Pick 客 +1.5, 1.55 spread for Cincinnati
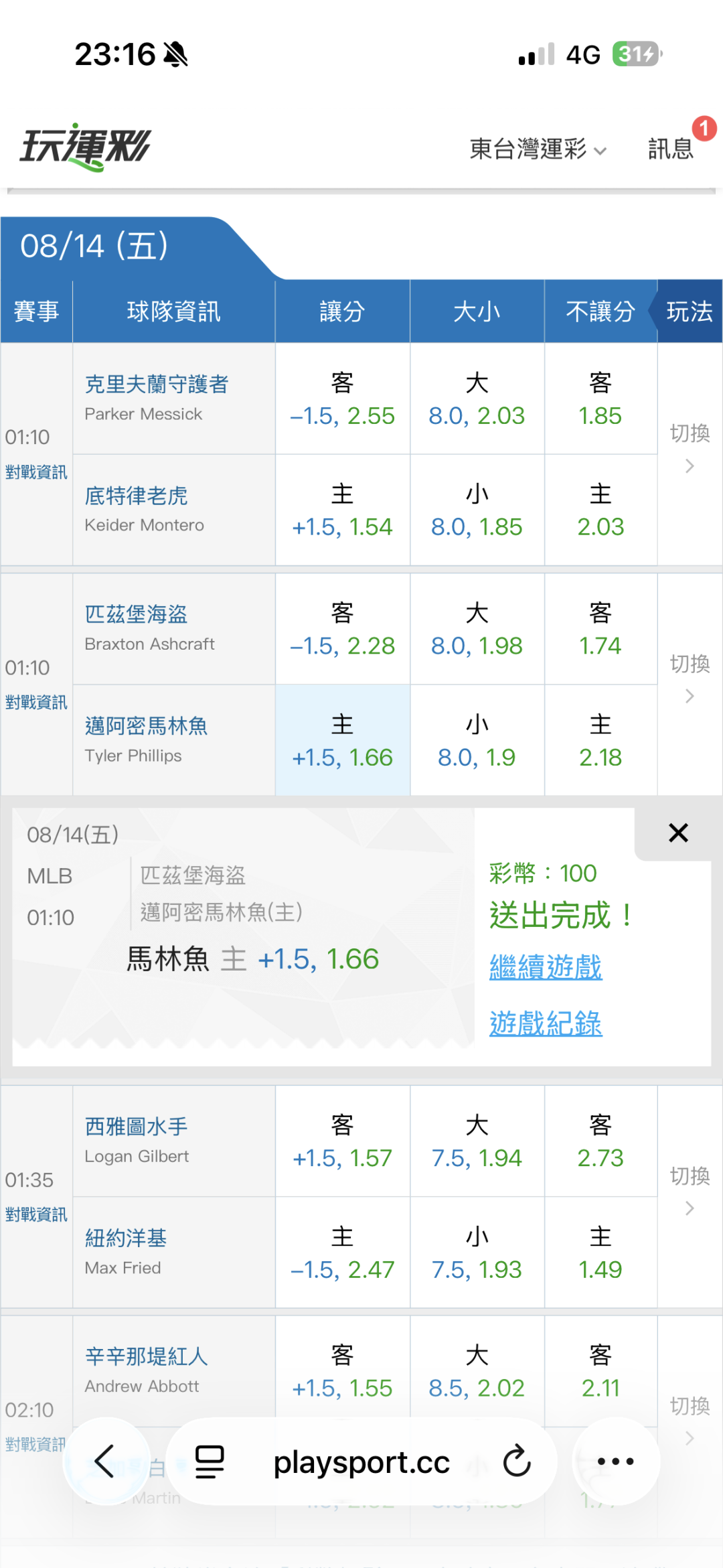This screenshot has width=723, height=1568. (342, 1371)
